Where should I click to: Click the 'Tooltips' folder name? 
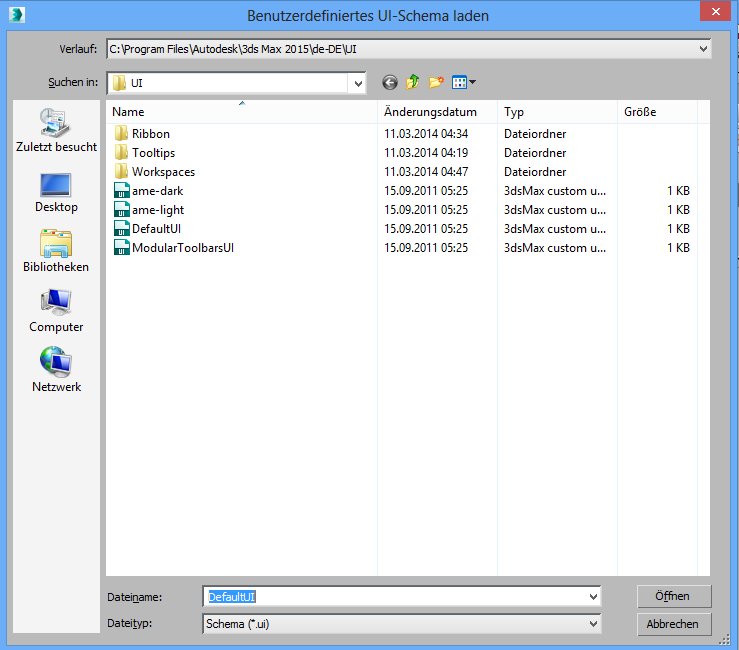pos(154,153)
